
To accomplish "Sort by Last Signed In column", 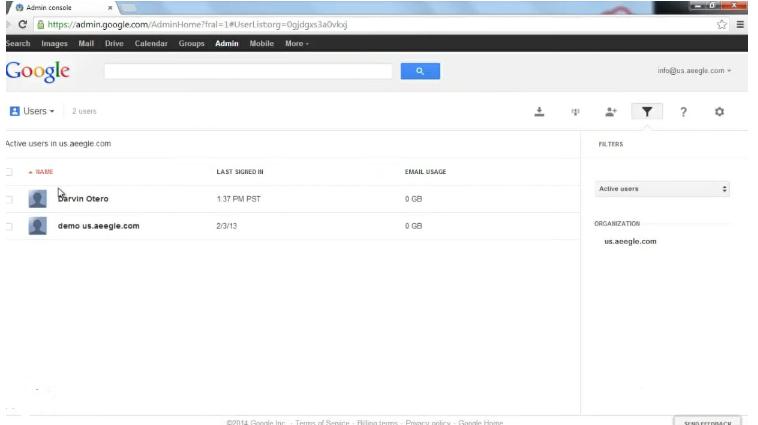I will [240, 172].
